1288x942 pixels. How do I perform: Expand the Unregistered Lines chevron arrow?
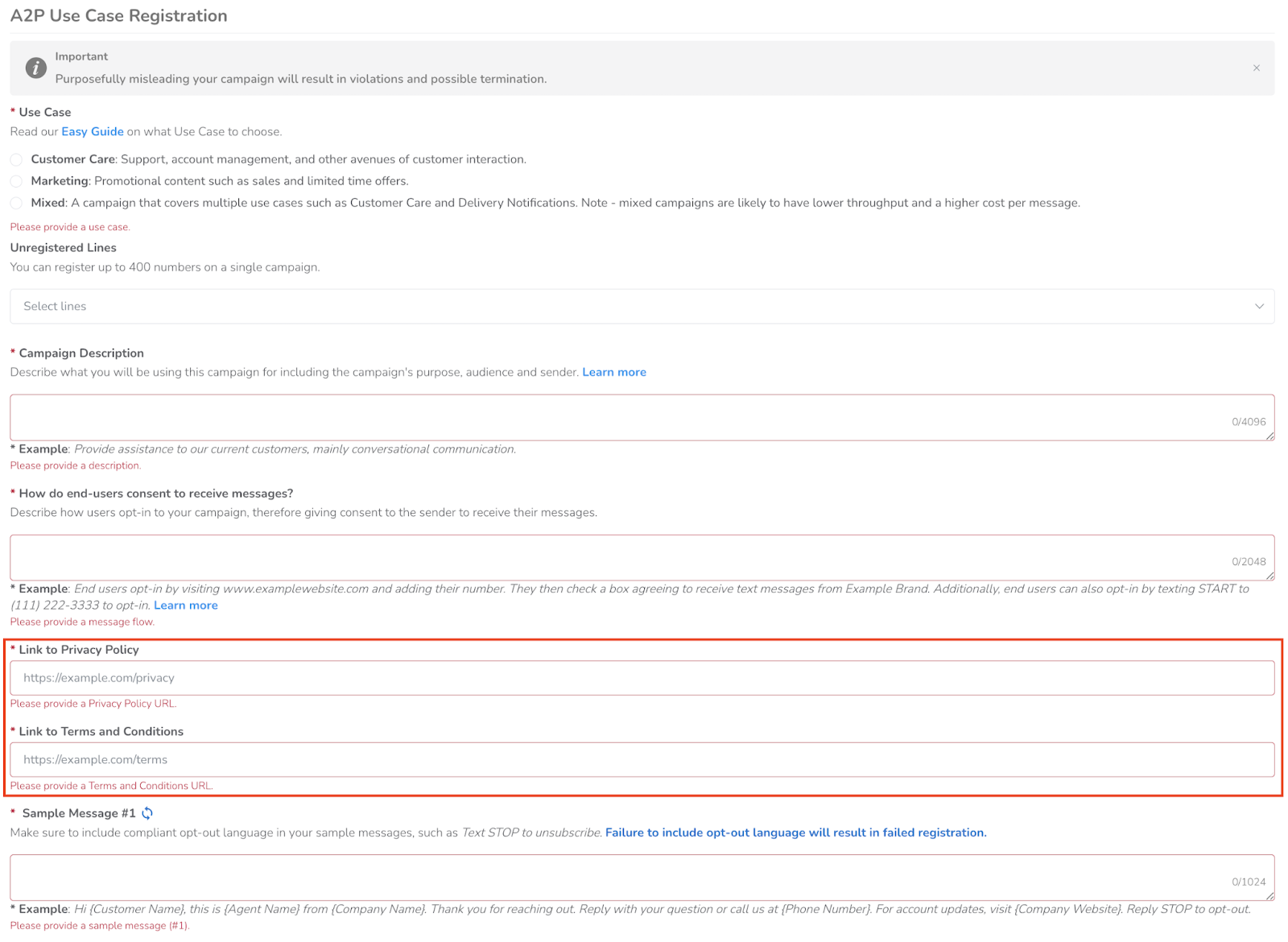tap(1259, 307)
